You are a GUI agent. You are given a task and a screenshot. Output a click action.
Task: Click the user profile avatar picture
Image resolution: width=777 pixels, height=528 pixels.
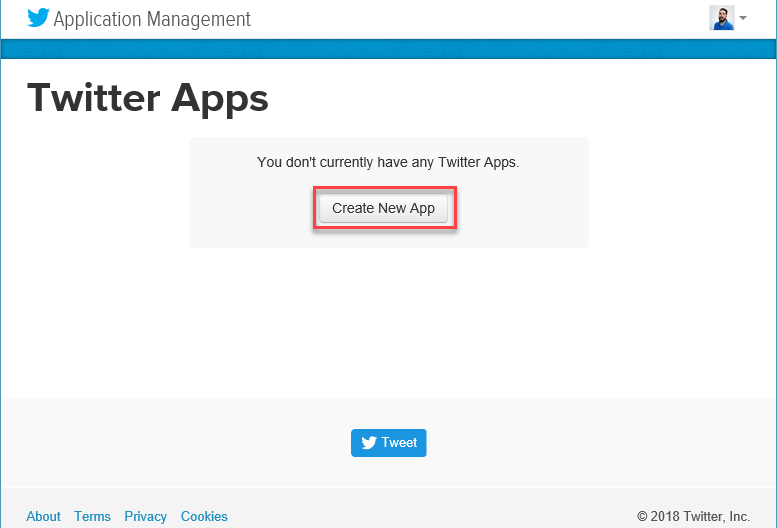[x=722, y=18]
